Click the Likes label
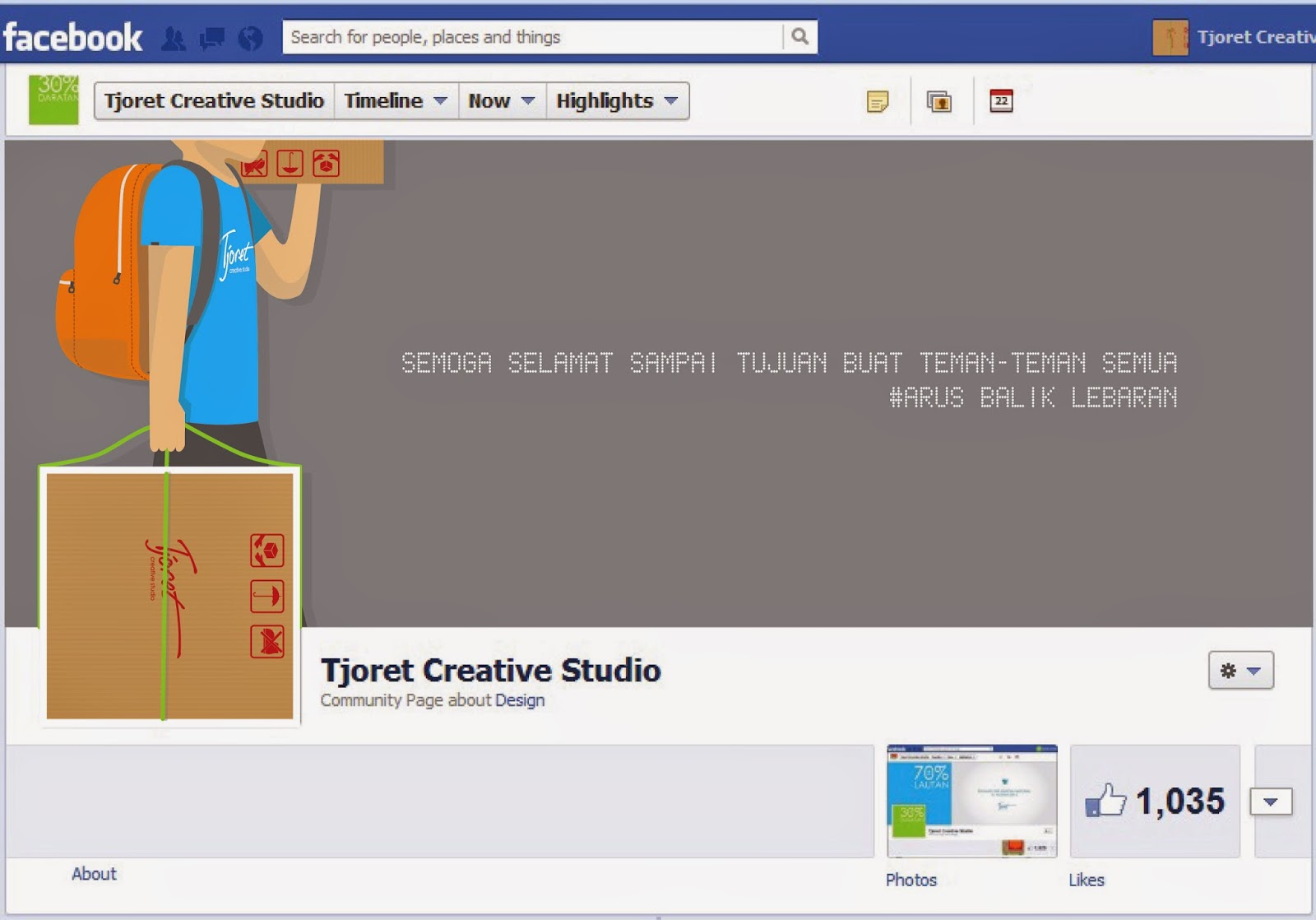1316x920 pixels. (x=1087, y=880)
